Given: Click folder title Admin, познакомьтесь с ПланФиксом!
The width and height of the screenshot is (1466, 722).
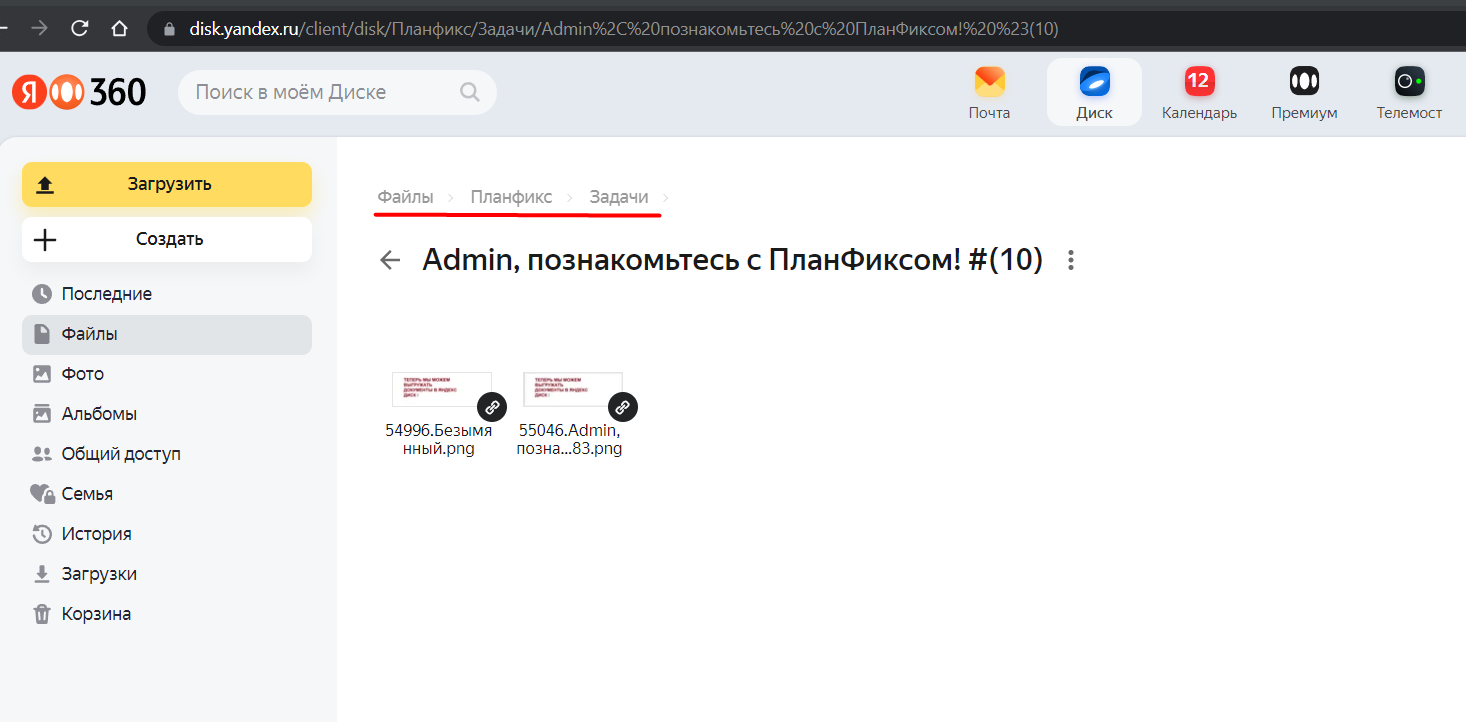Looking at the screenshot, I should click(732, 260).
